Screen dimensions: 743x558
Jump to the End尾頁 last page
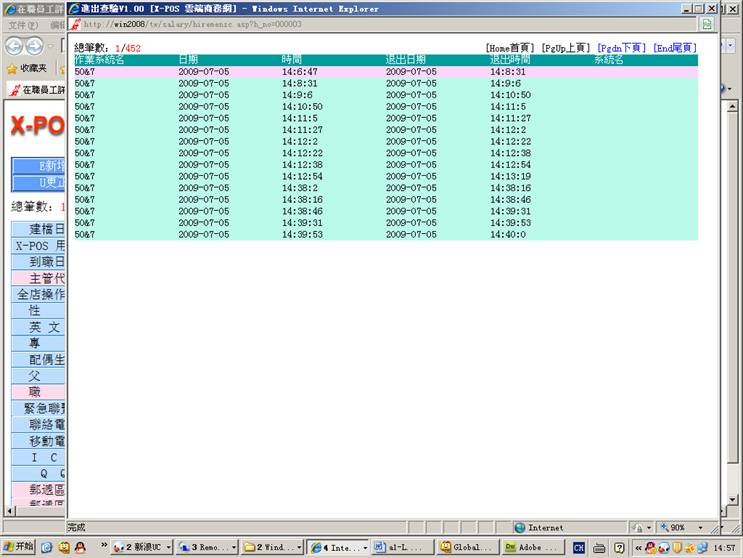(674, 48)
